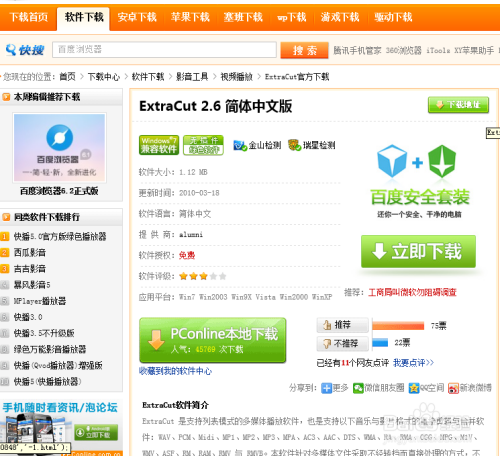Open the 安卓下载 tab

coord(137,17)
